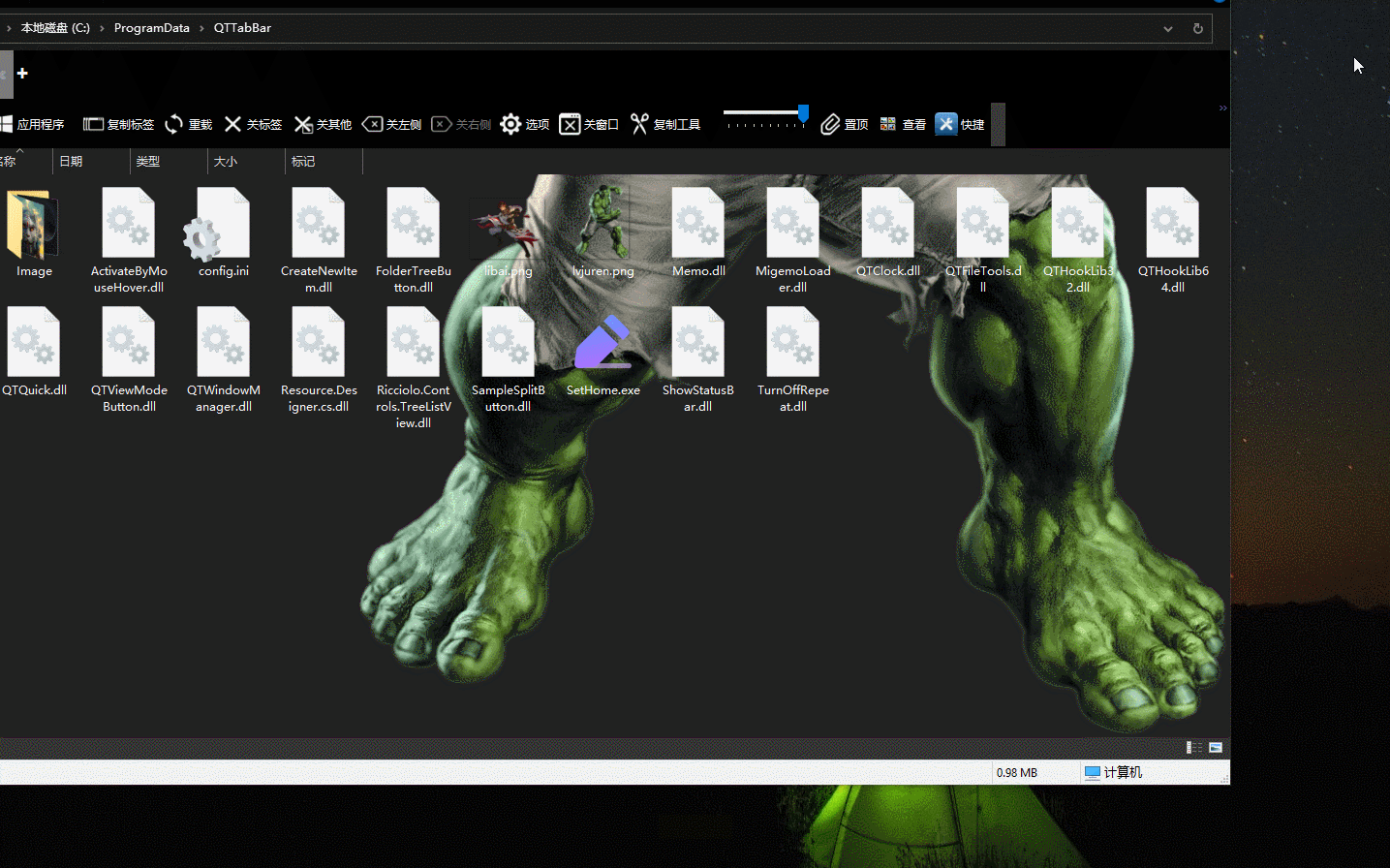
Task: Expand the toolbar overflow chevron
Action: point(1222,108)
